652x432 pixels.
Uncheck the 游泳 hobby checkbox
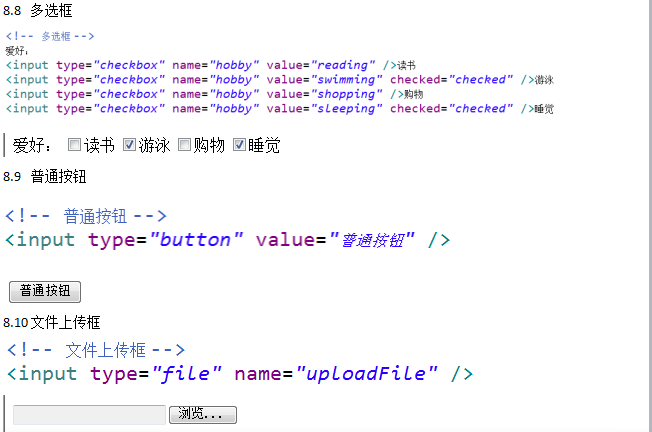pyautogui.click(x=129, y=145)
